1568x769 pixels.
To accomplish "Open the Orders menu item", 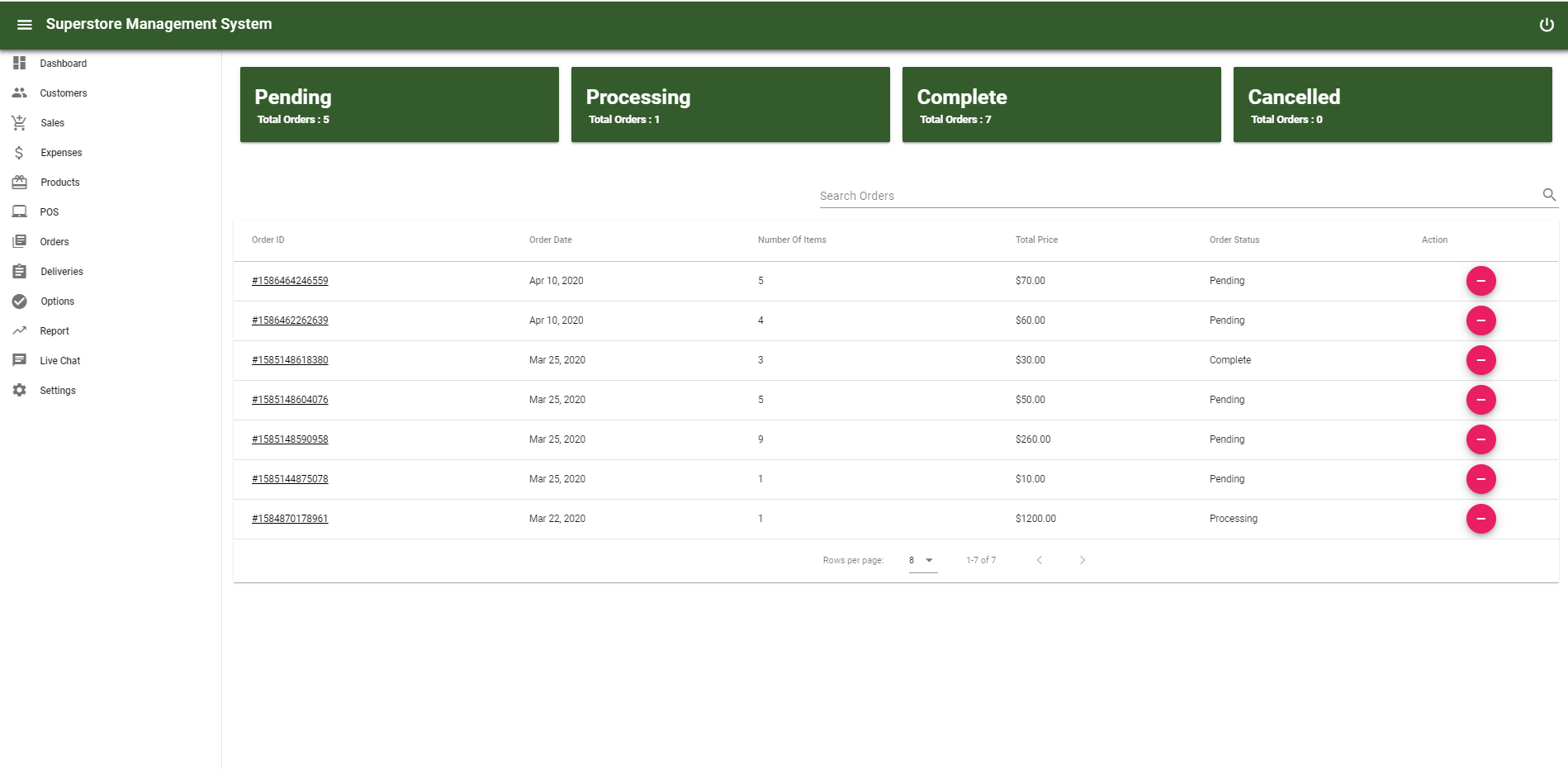I will (x=54, y=241).
